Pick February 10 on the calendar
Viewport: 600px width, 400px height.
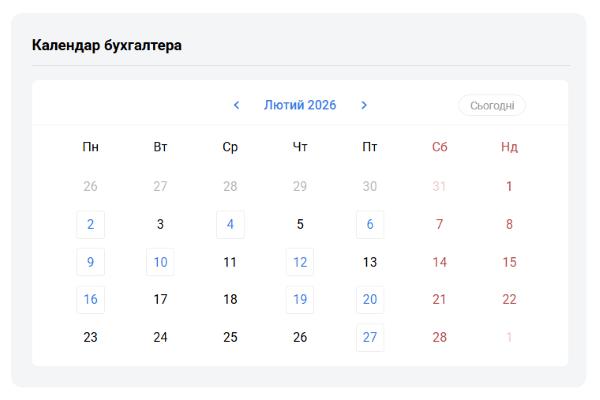point(160,262)
